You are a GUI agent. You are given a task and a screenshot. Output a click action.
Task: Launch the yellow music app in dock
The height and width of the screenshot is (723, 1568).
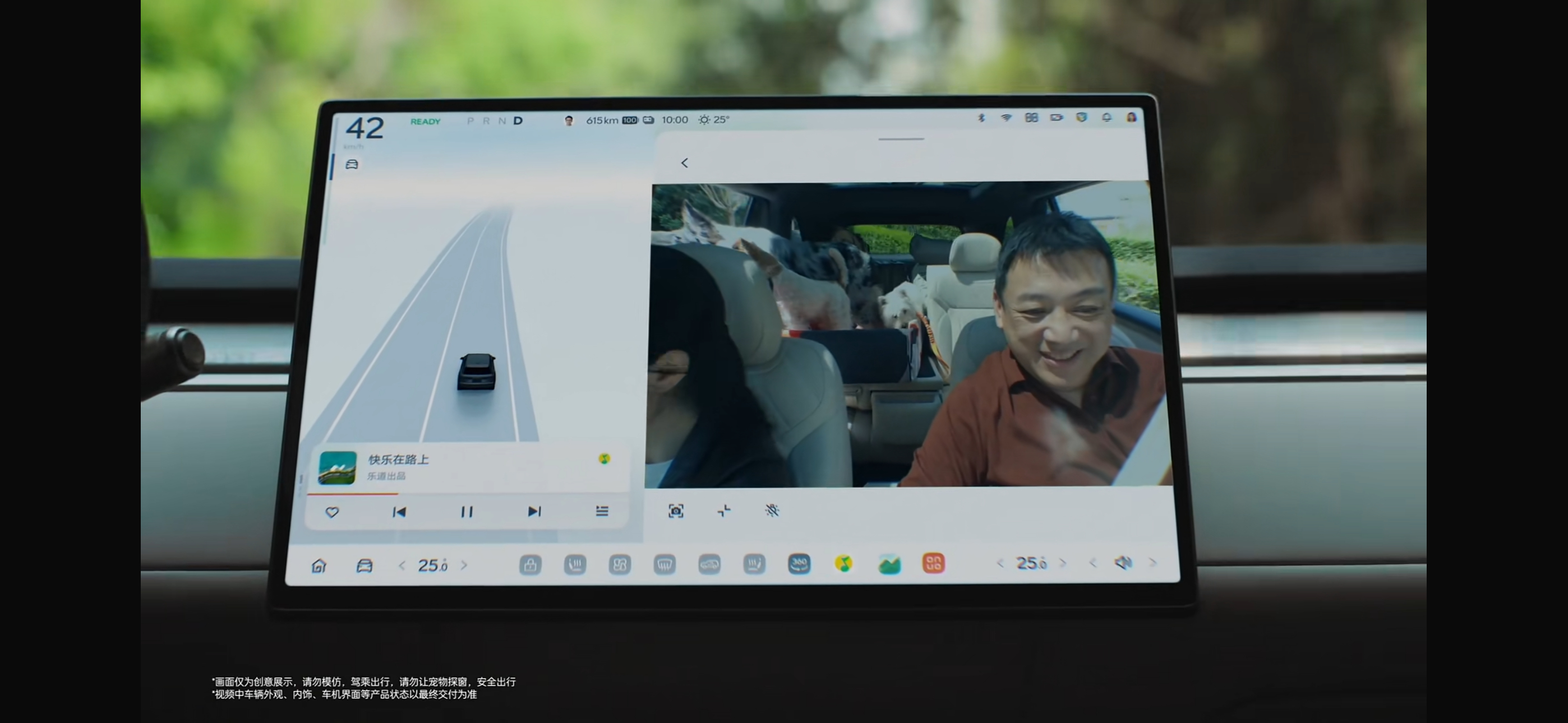point(843,564)
